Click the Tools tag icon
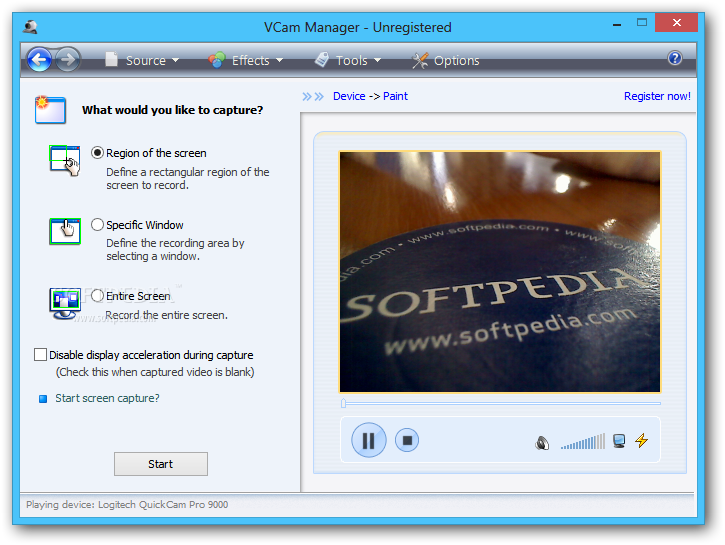 [322, 60]
